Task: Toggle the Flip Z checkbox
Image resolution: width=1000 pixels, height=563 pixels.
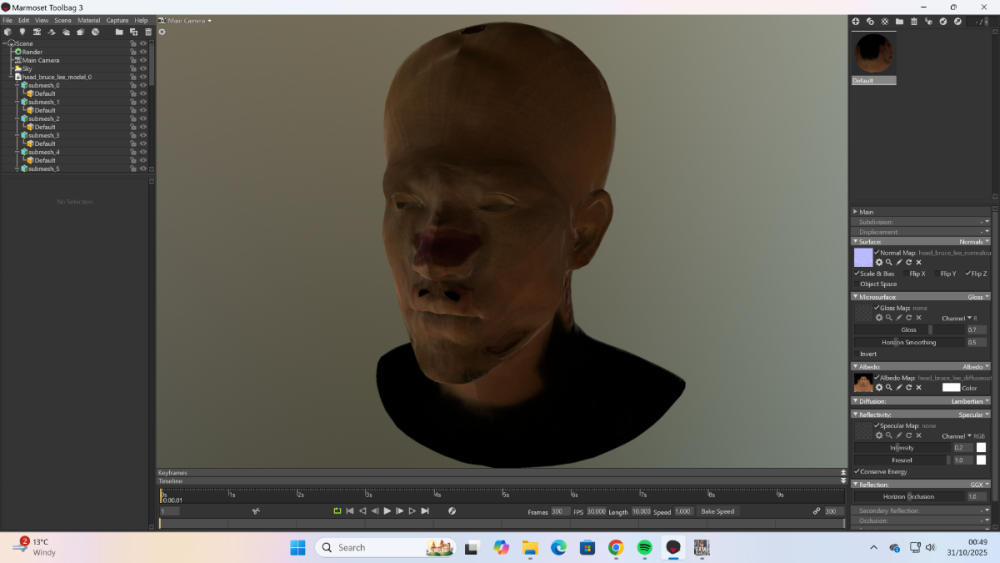Action: pos(968,274)
